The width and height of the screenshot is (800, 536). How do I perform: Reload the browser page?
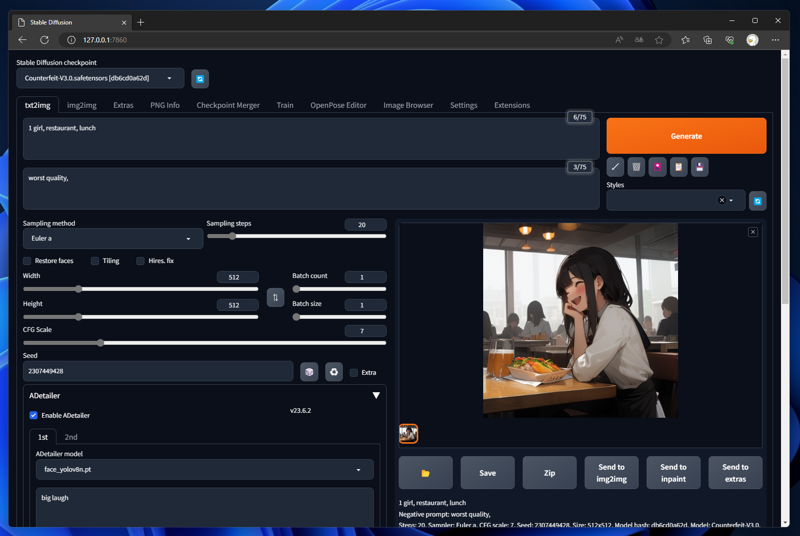[x=44, y=40]
